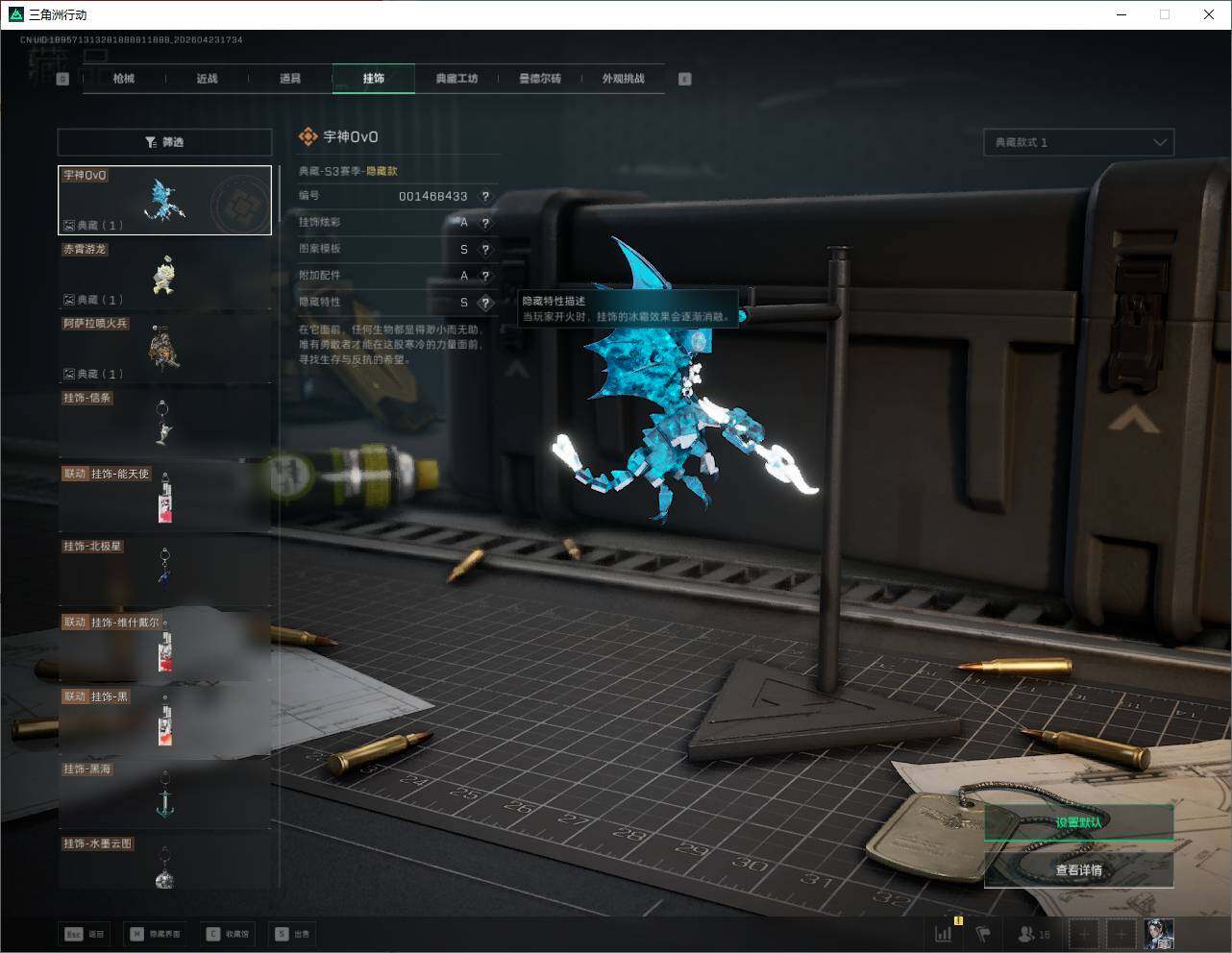Image resolution: width=1232 pixels, height=953 pixels.
Task: Click the 图案模板 help icon
Action: point(485,250)
